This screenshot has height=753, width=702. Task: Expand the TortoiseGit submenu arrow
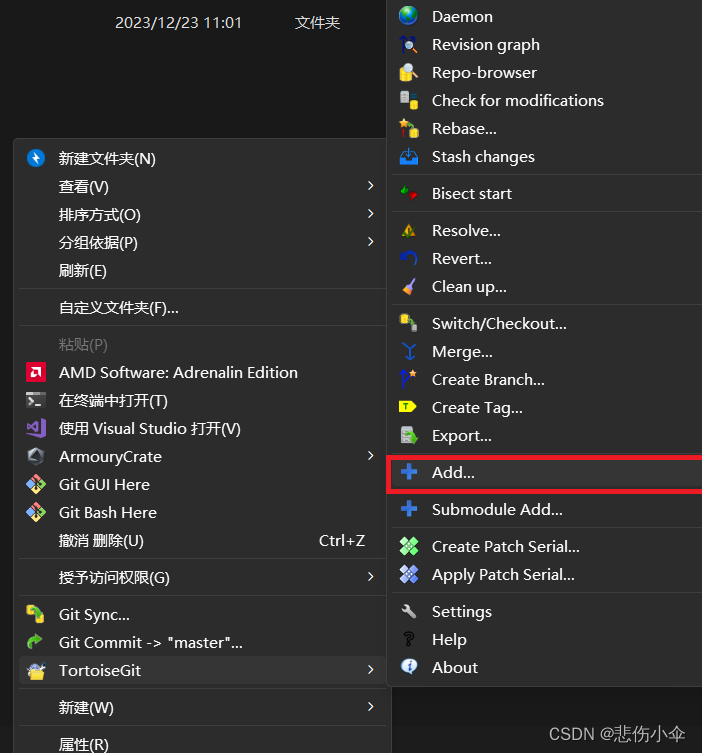370,670
